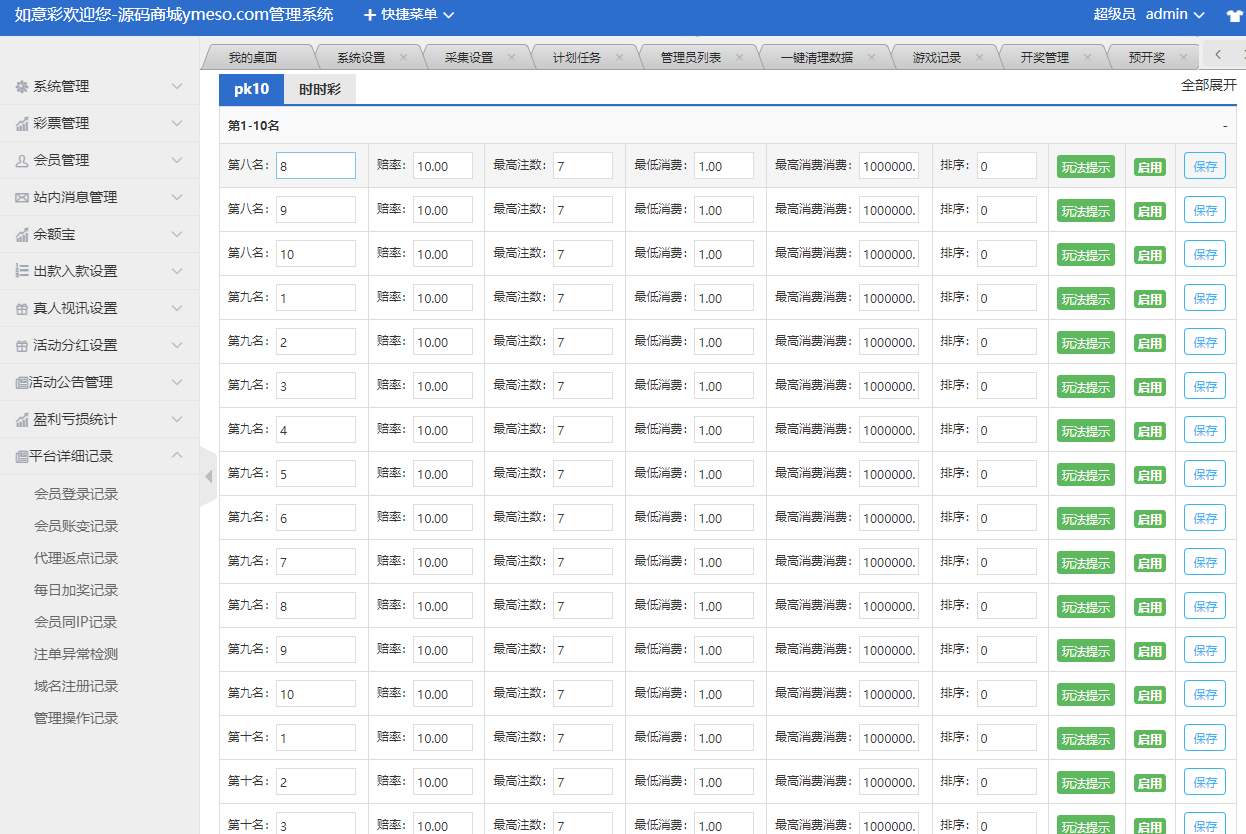The height and width of the screenshot is (834, 1246).
Task: Expand 活动分红设置 in sidebar
Action: point(100,345)
